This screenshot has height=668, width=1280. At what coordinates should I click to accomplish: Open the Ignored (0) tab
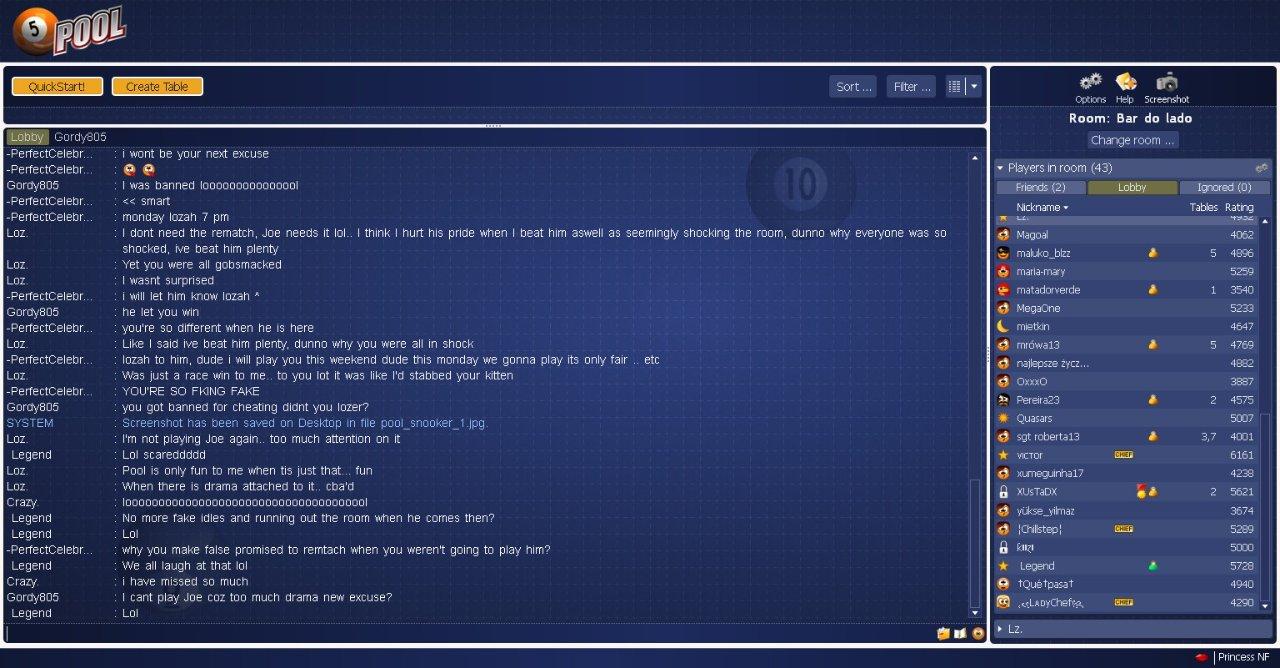pos(1223,187)
